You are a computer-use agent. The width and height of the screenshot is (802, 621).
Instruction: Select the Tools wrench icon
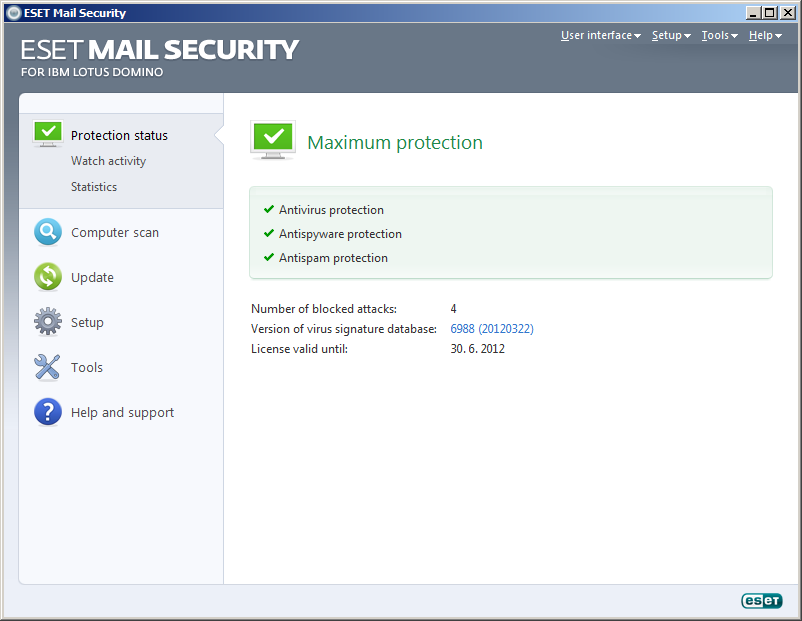(47, 367)
